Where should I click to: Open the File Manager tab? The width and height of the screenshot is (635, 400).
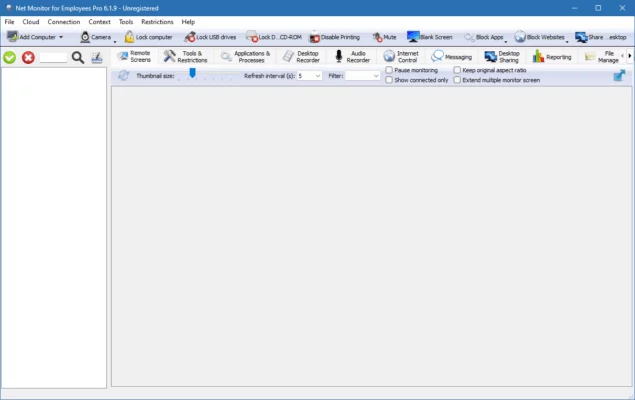click(x=602, y=56)
